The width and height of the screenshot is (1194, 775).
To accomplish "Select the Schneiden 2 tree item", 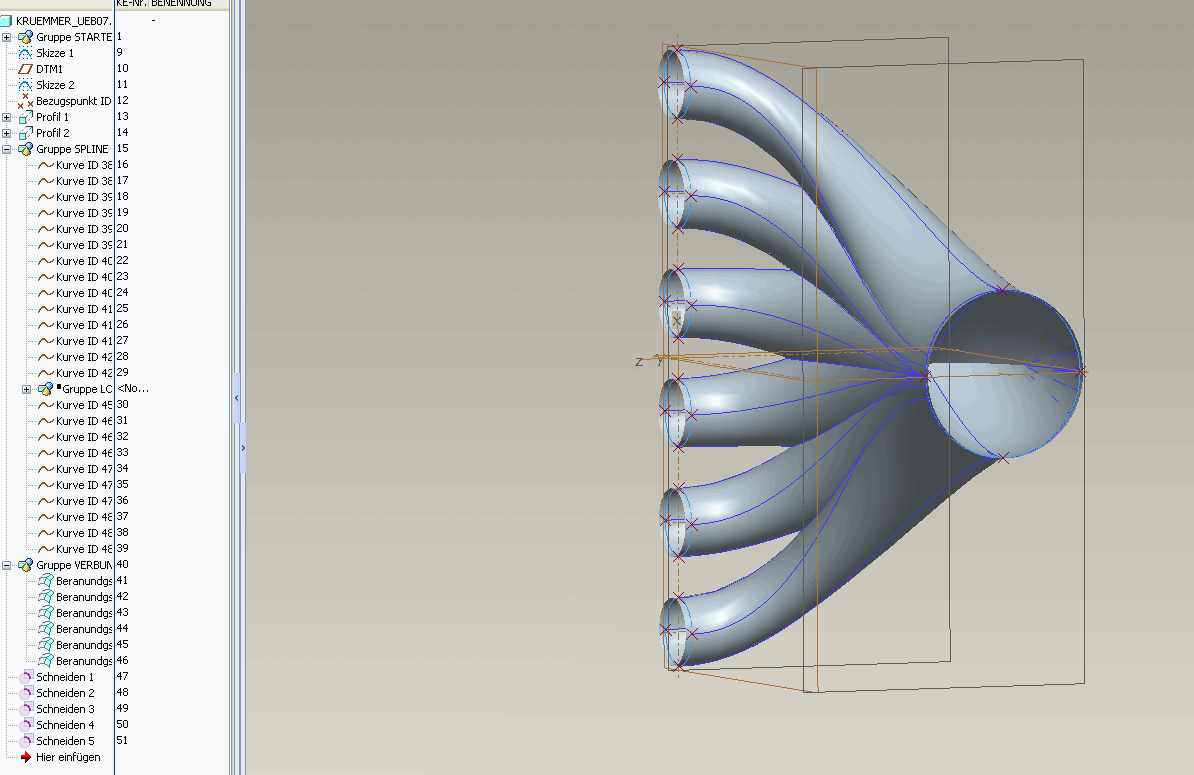I will pyautogui.click(x=65, y=693).
